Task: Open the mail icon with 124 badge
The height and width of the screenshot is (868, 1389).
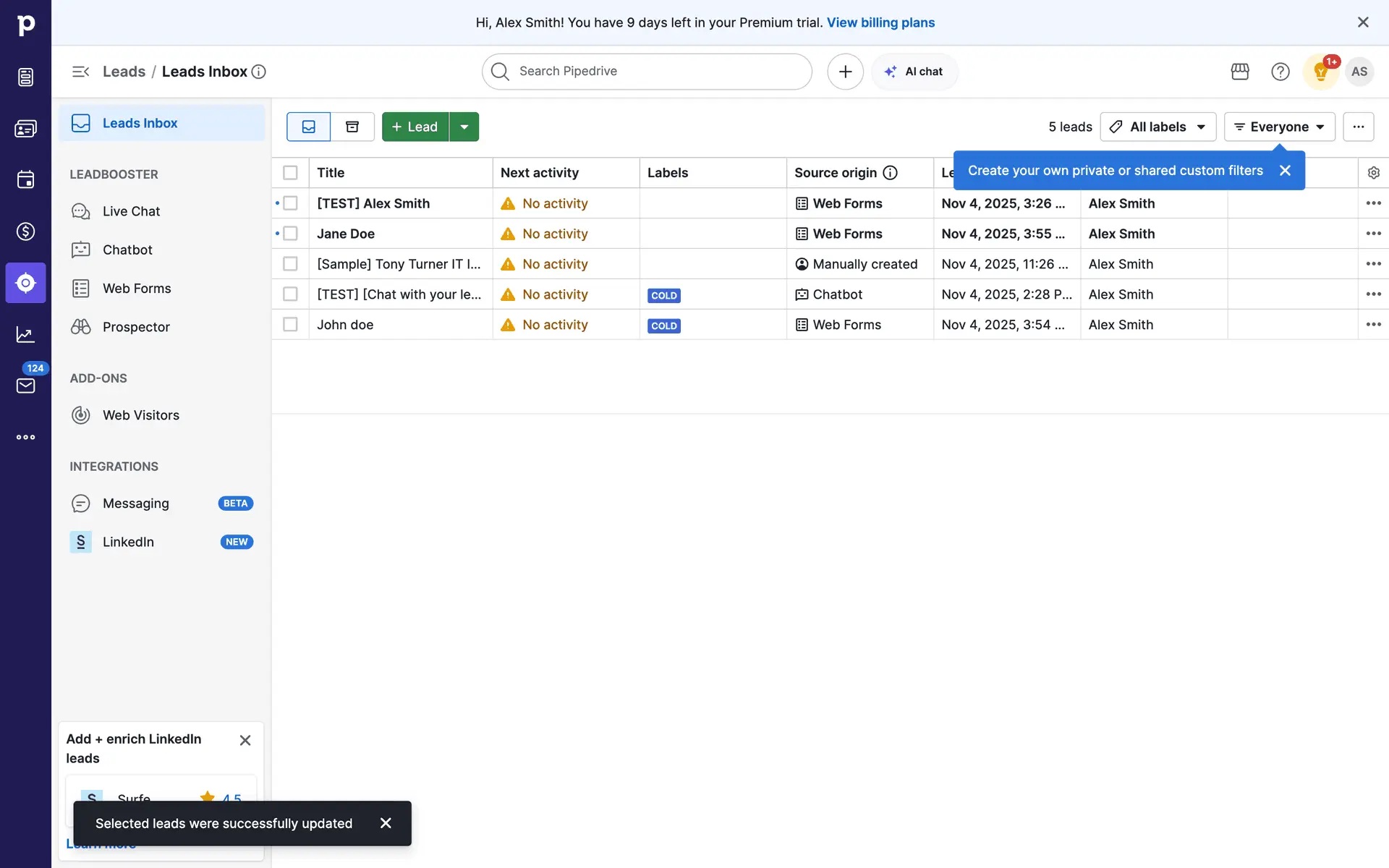Action: pos(25,386)
